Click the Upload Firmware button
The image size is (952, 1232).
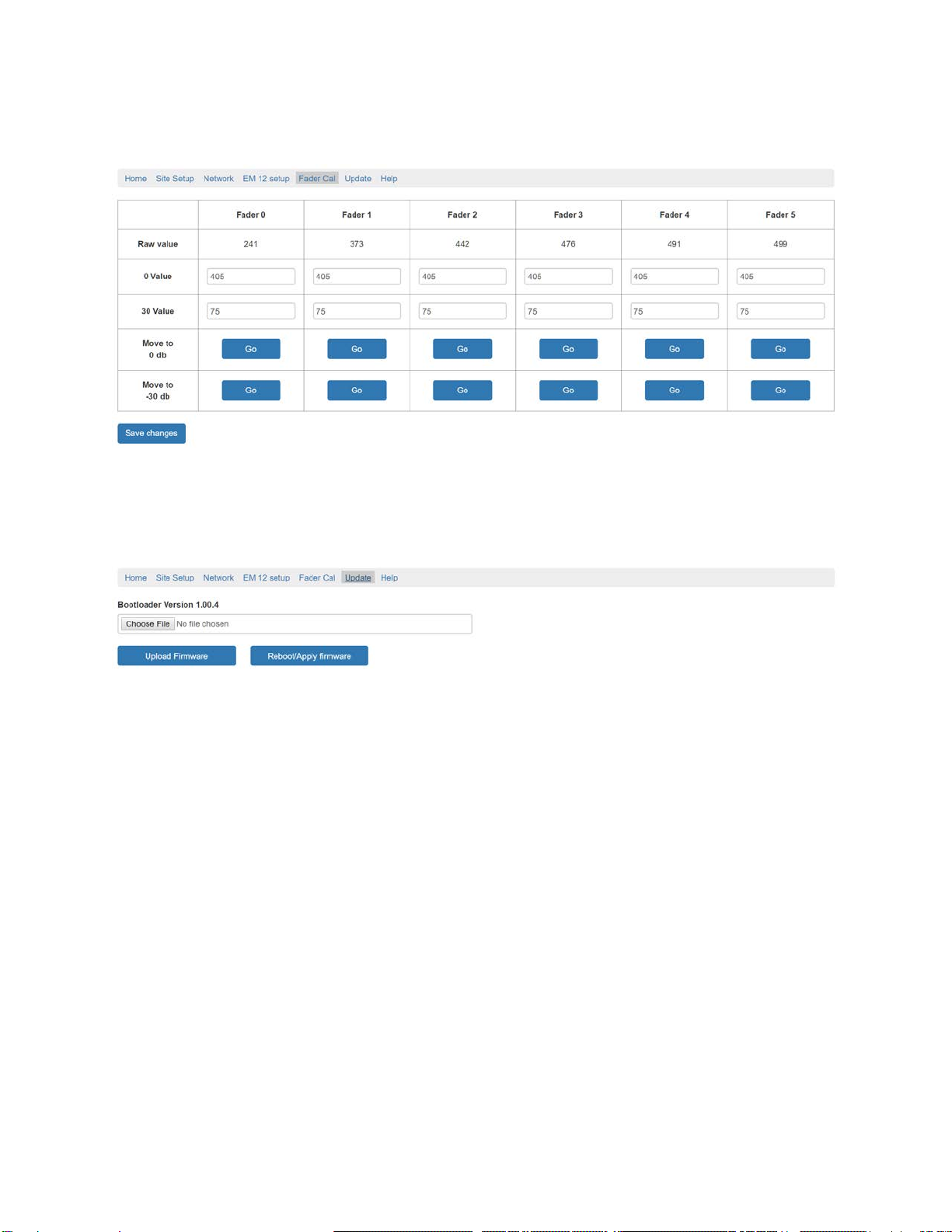pyautogui.click(x=176, y=656)
